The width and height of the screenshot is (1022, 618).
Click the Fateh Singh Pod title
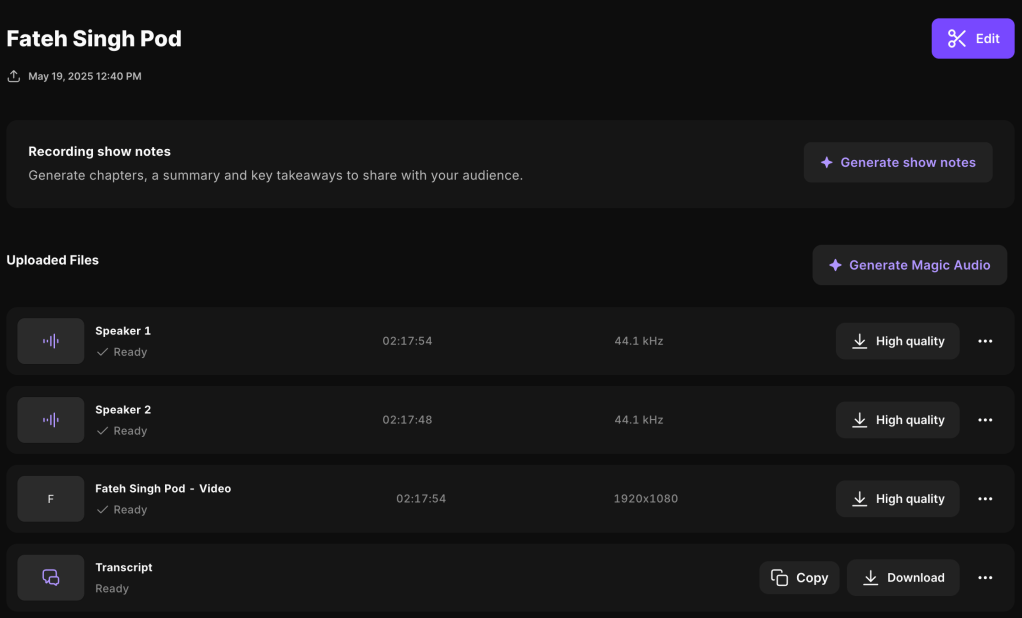pos(94,39)
